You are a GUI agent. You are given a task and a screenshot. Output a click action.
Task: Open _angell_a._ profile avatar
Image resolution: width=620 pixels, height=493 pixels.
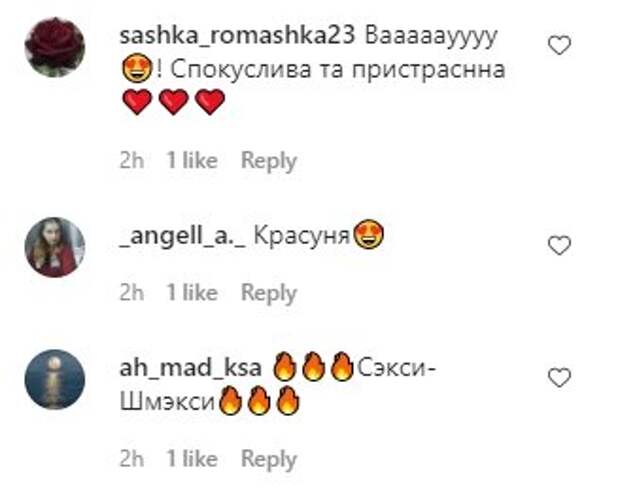(55, 247)
